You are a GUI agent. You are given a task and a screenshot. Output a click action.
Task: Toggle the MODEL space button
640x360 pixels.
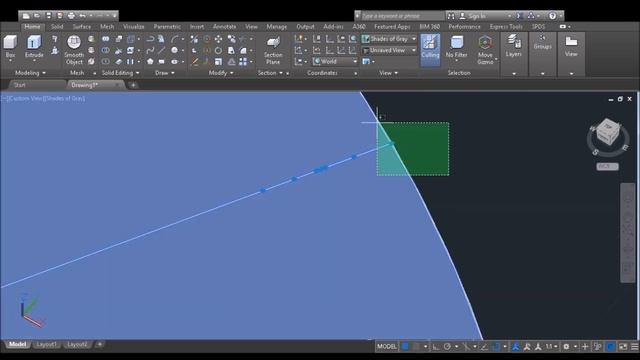click(387, 347)
